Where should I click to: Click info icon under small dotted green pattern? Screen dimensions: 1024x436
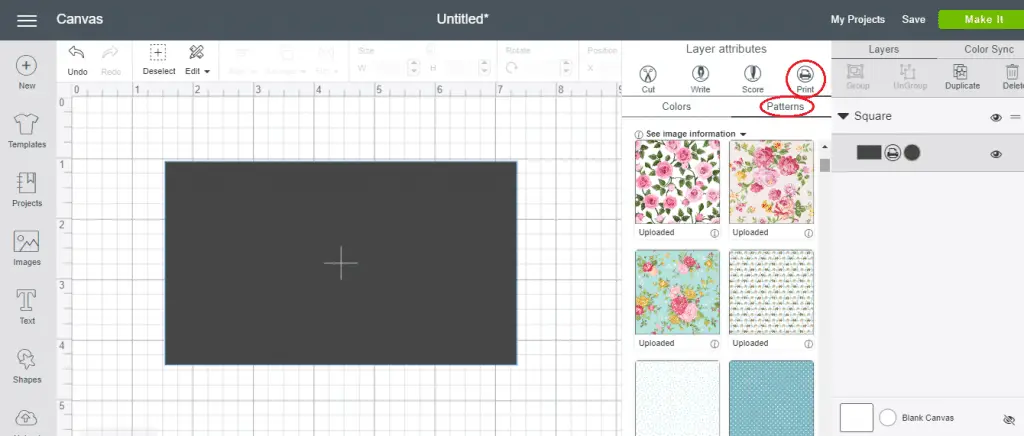pyautogui.click(x=808, y=344)
